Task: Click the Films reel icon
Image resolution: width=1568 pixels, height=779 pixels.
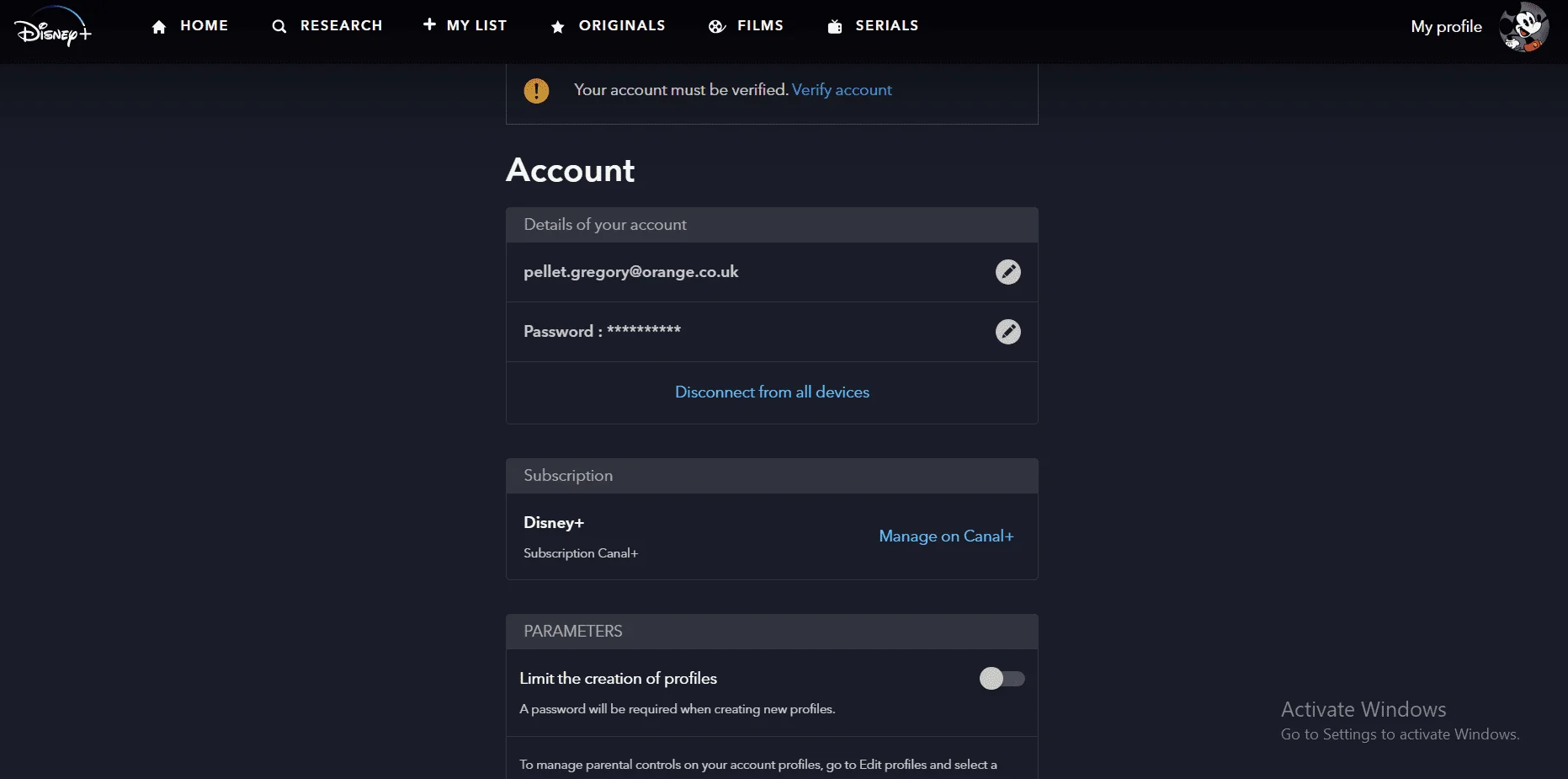Action: 717,27
